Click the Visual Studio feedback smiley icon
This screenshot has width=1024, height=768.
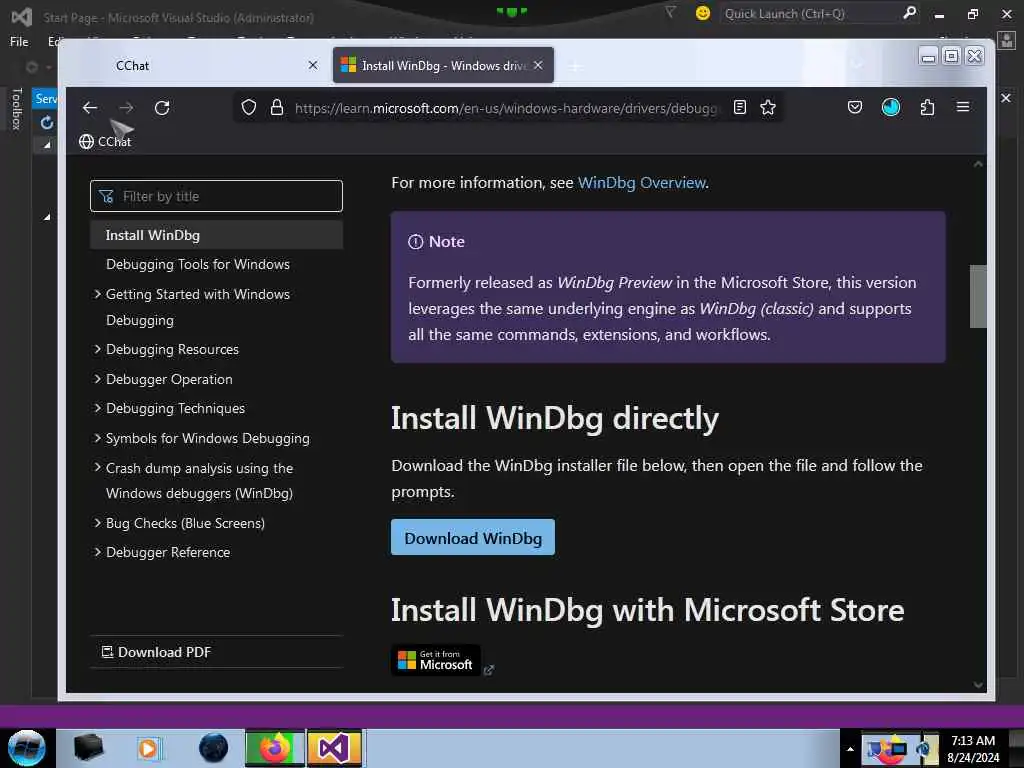703,13
